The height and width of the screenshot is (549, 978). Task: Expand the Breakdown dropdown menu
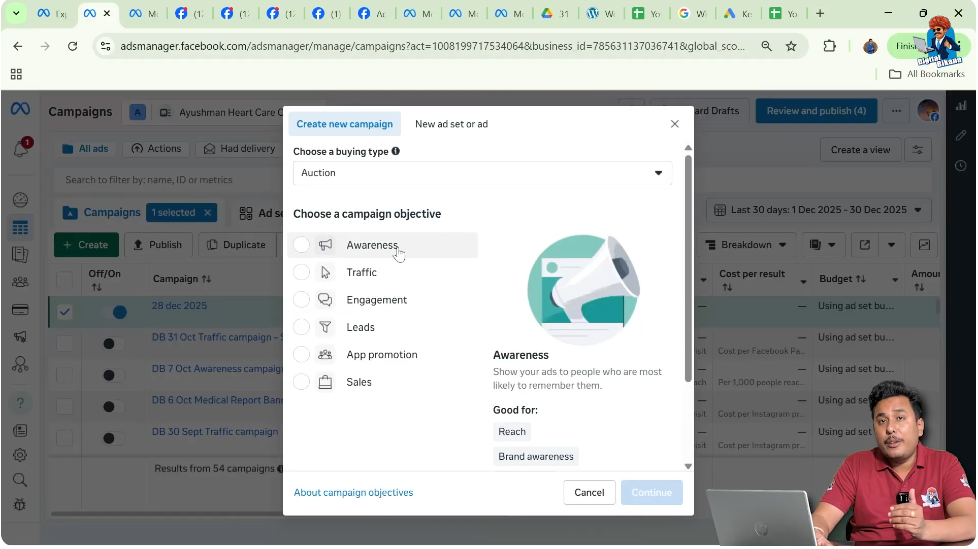click(x=751, y=245)
